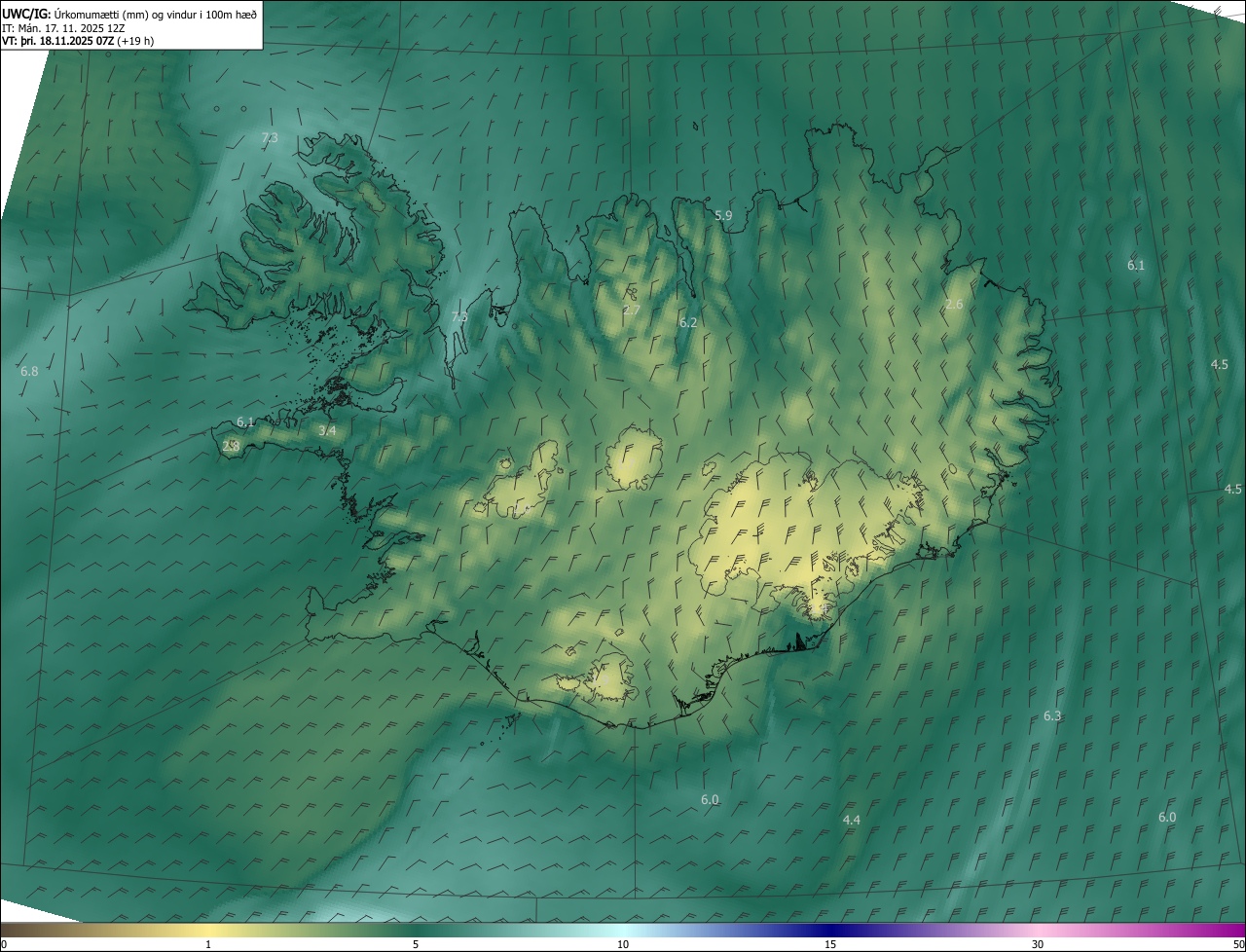Click the 1 tick on the color scale
Viewport: 1246px width, 952px height.
pos(208,944)
